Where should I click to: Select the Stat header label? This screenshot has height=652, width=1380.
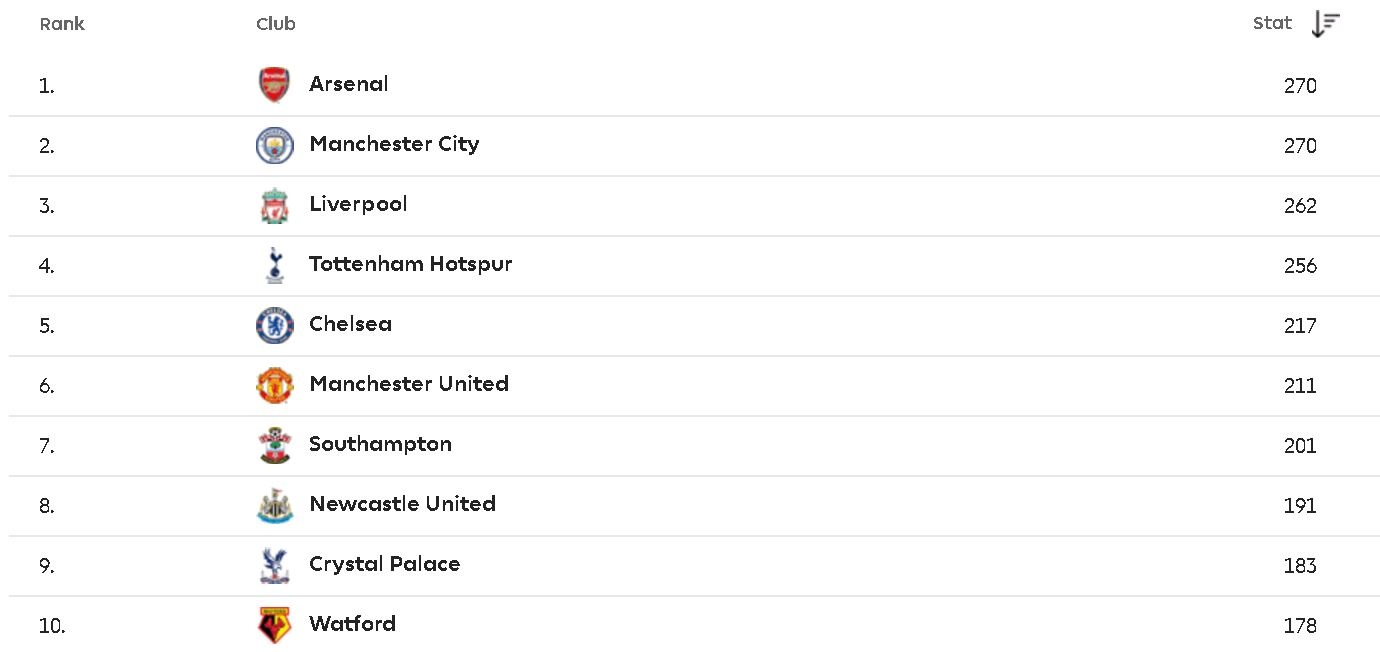[x=1272, y=23]
